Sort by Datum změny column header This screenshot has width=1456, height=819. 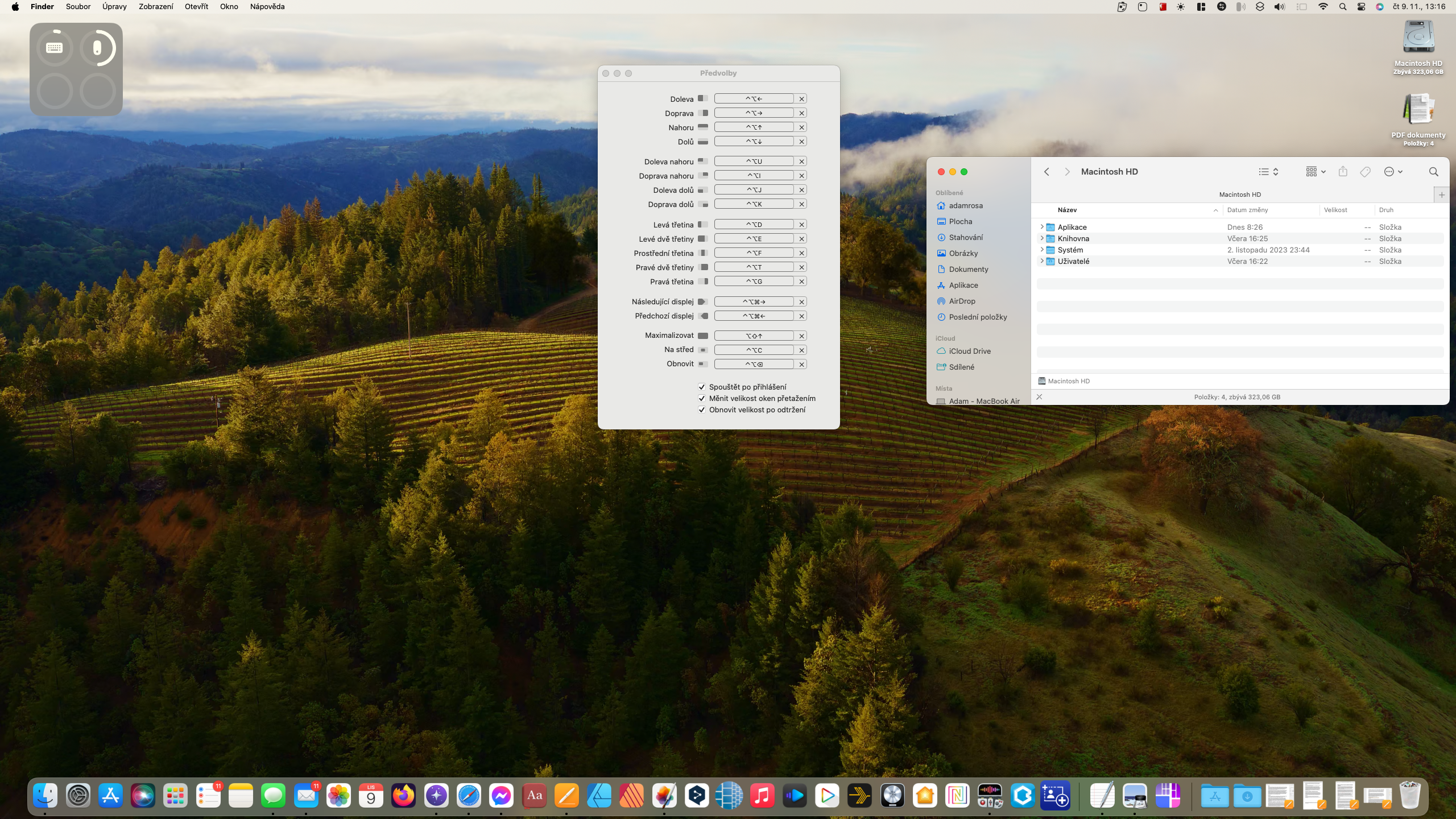(1247, 210)
